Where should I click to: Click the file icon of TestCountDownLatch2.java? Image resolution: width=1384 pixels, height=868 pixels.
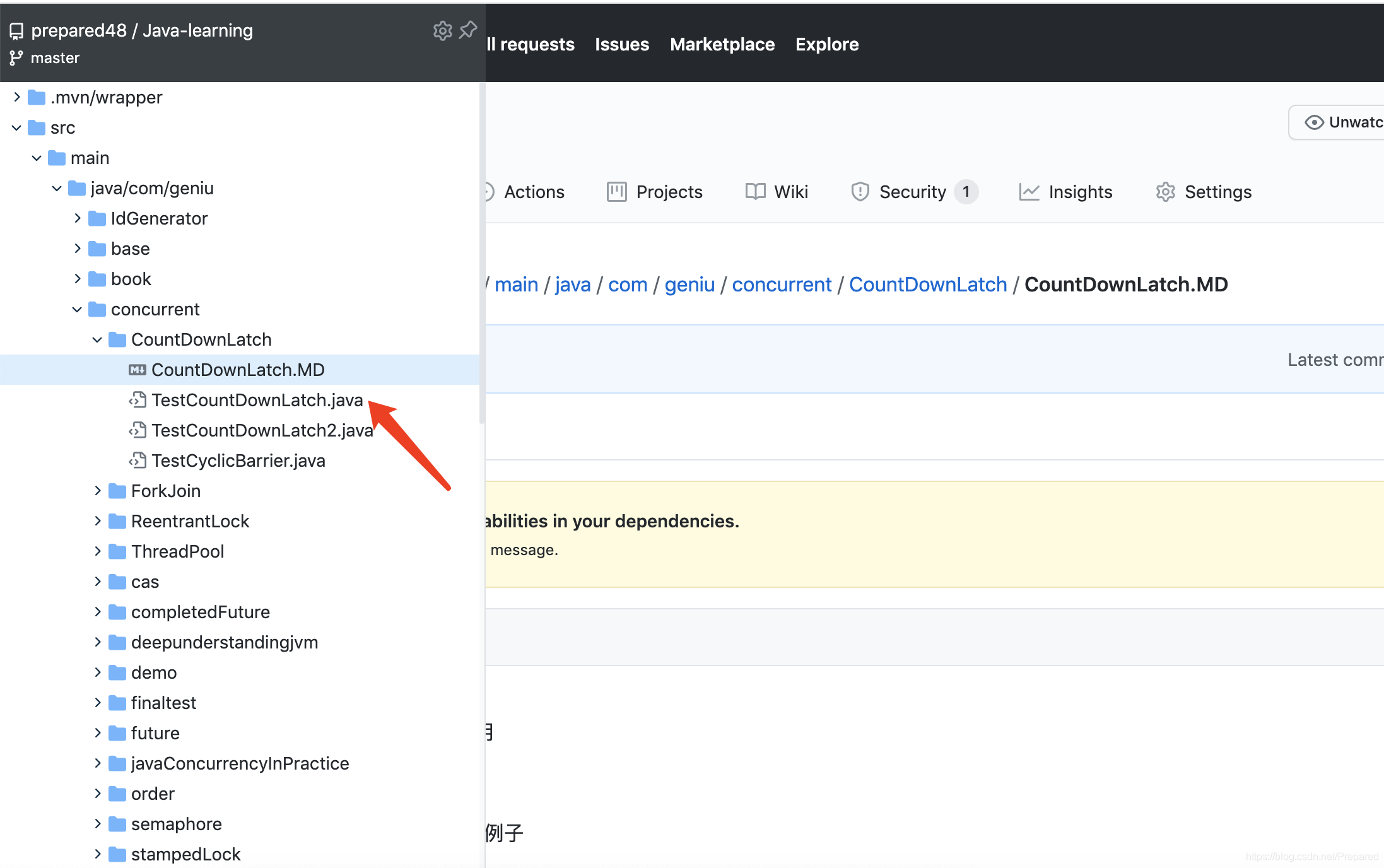click(138, 430)
